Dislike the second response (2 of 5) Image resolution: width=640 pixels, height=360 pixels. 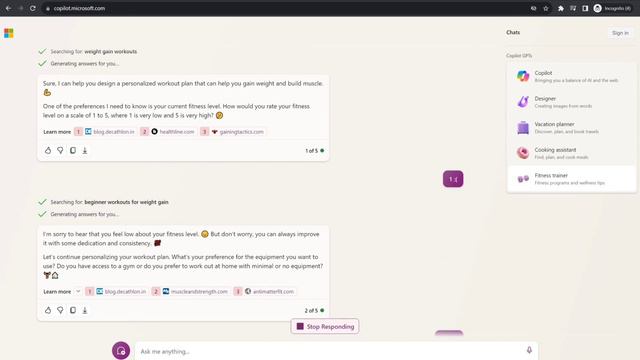(60, 310)
